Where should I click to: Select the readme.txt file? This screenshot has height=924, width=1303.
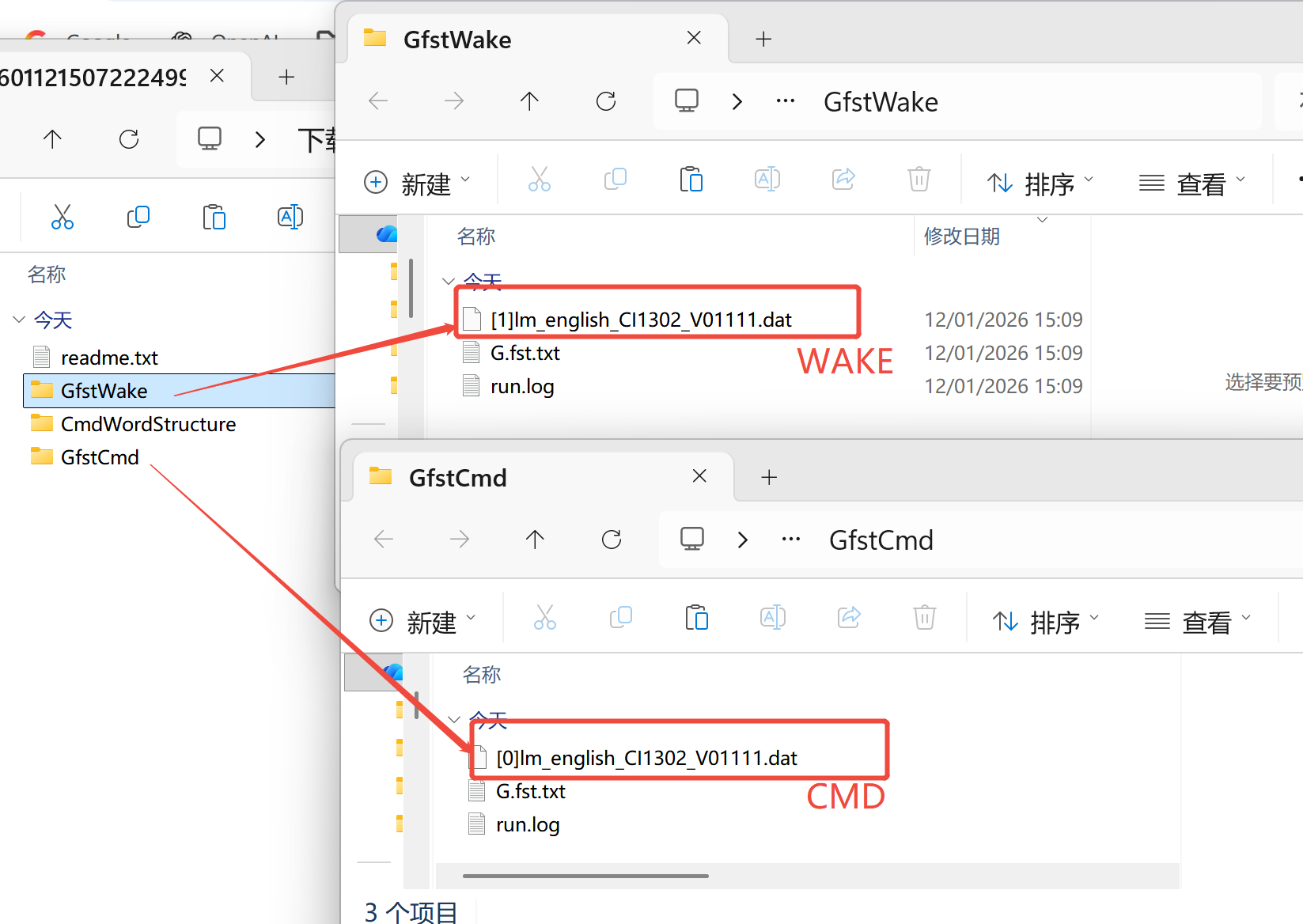tap(109, 358)
